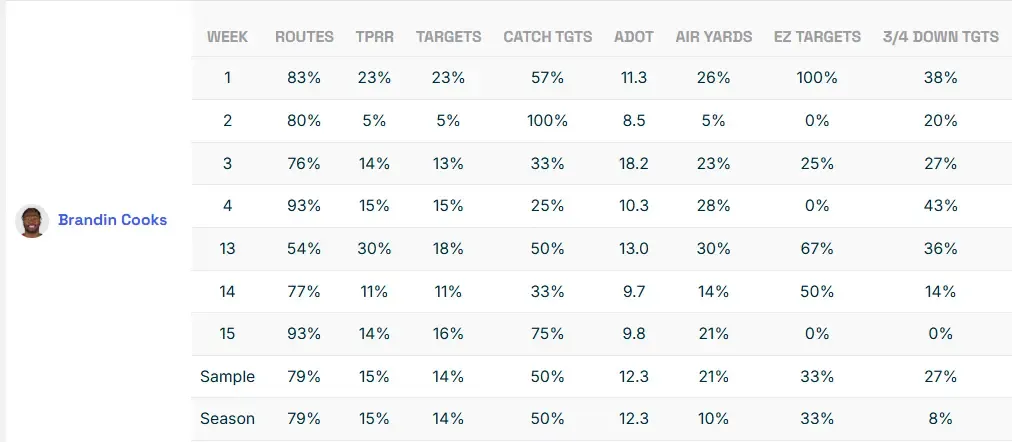Click the AIR YARDS column header

(x=713, y=37)
